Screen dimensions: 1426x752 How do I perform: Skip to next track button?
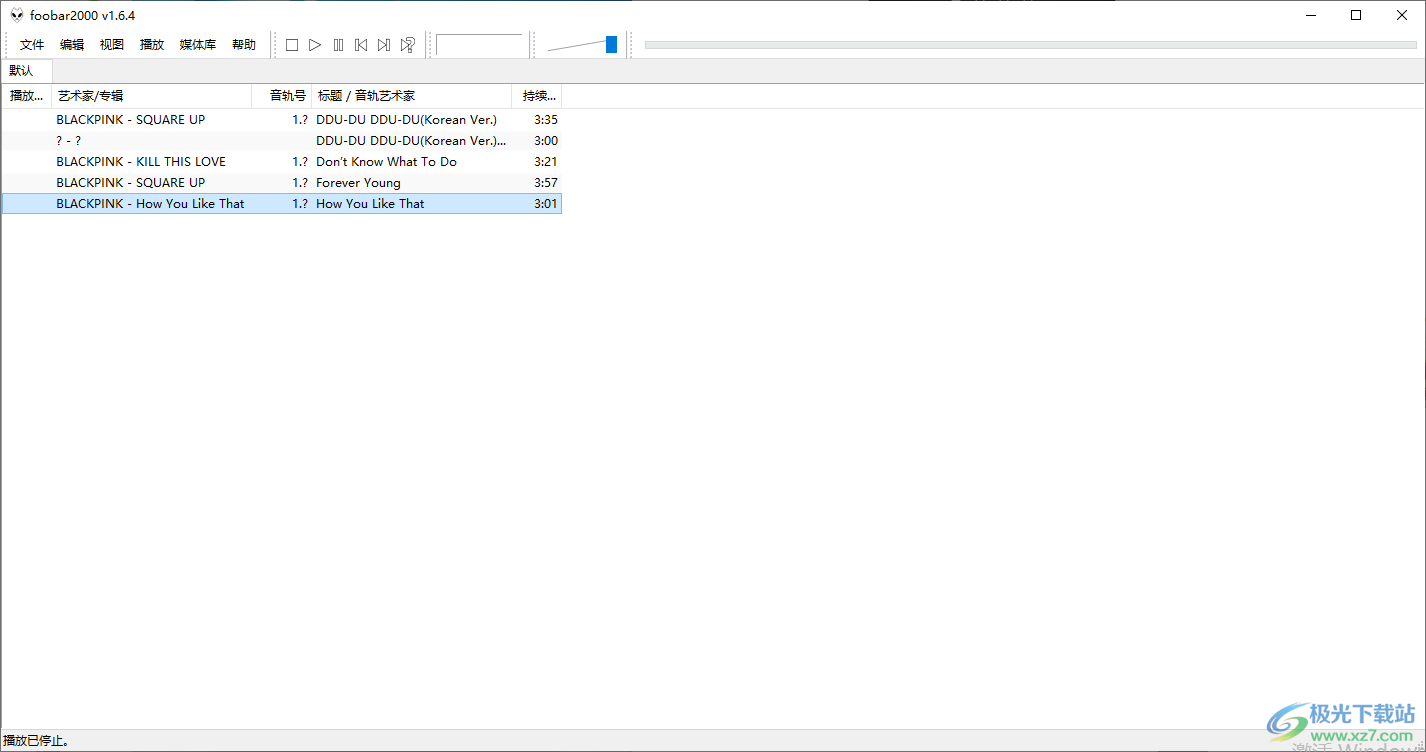tap(384, 45)
